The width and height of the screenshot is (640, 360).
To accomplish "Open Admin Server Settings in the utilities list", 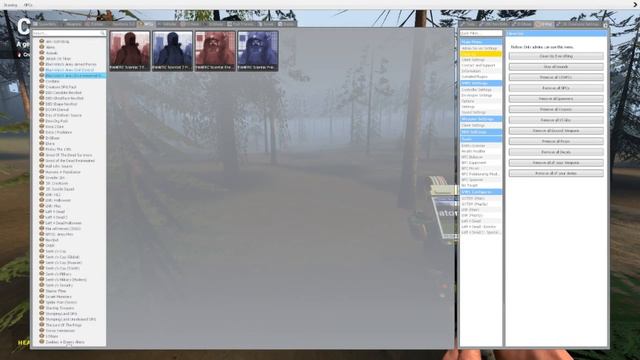I will point(481,48).
